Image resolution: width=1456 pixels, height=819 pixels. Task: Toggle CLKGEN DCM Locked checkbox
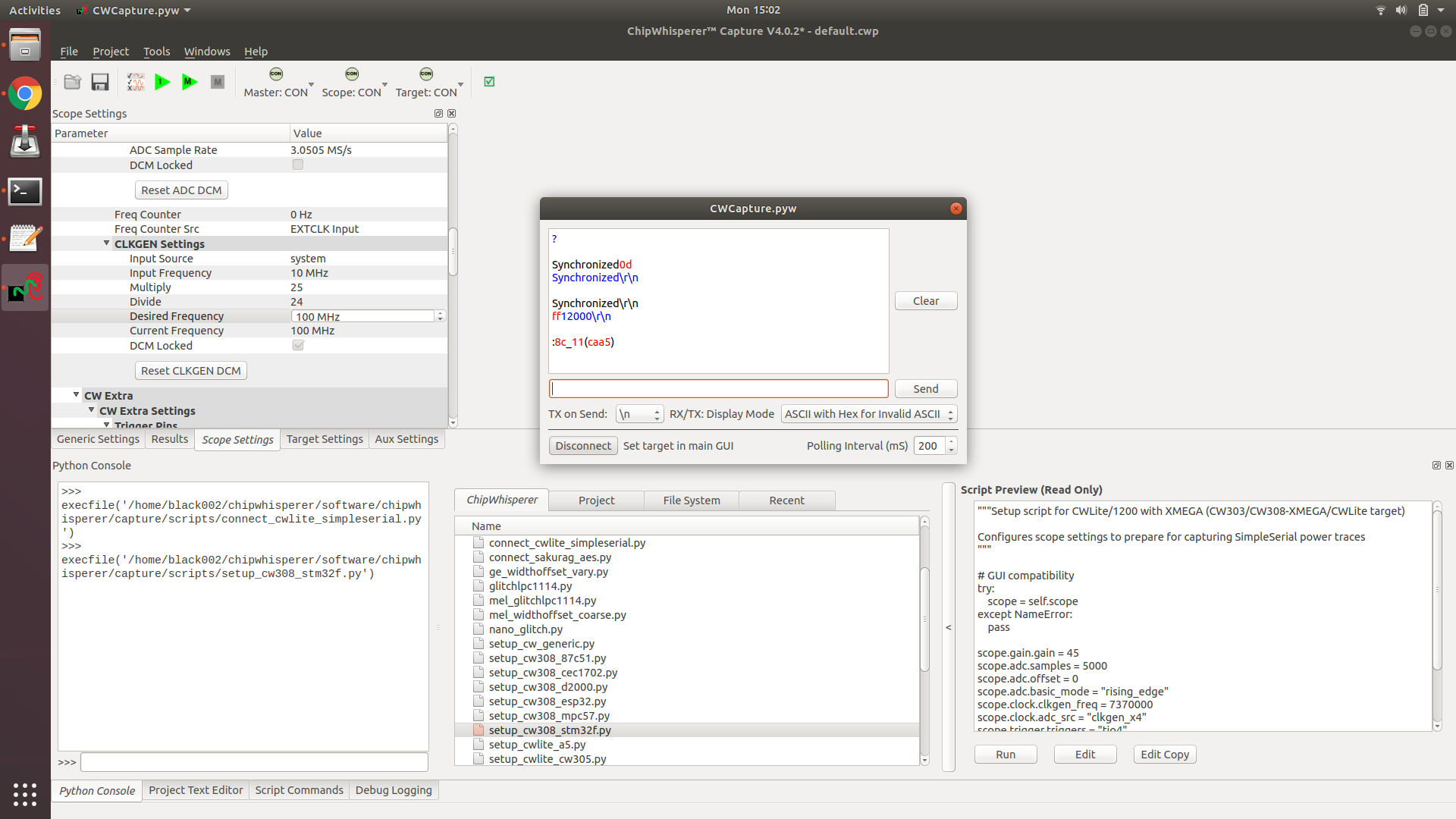point(298,346)
